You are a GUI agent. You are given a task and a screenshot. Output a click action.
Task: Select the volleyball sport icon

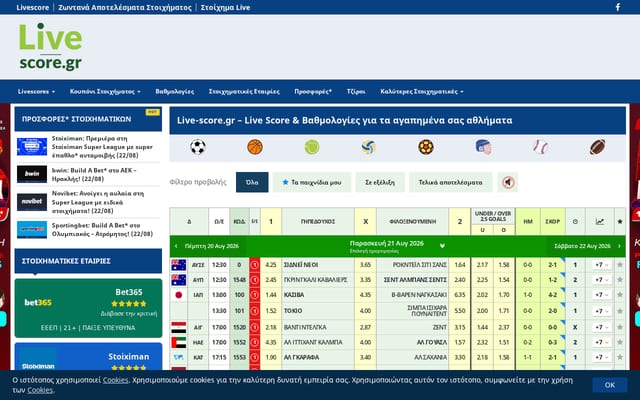(x=369, y=147)
